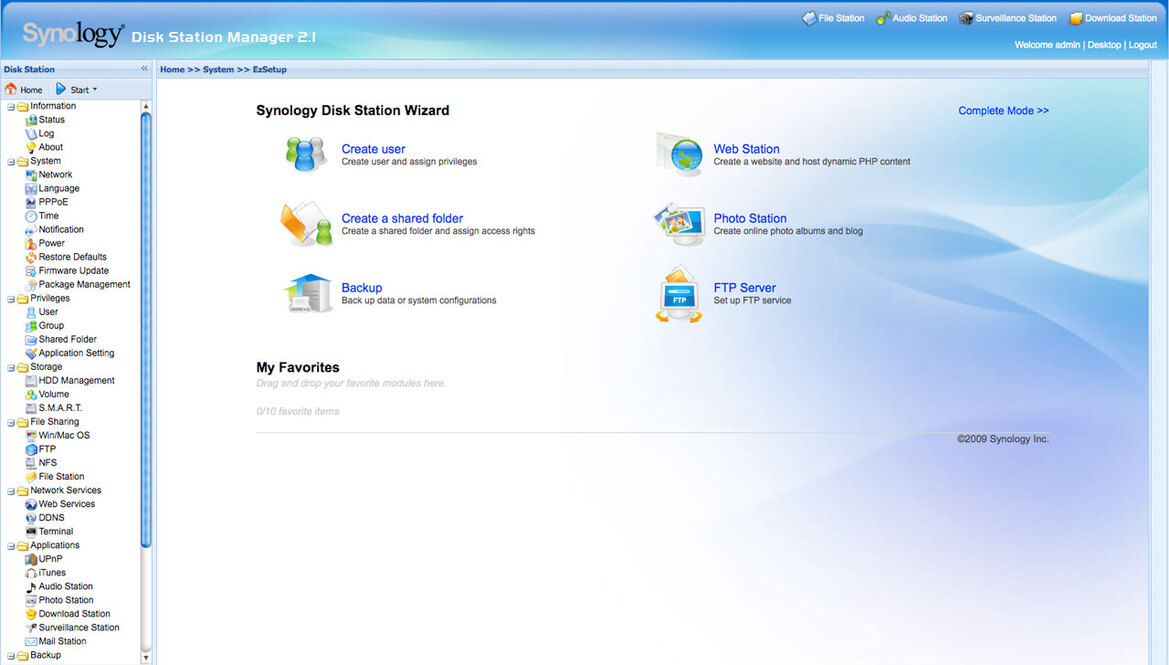Click the Web Station title link
The image size is (1169, 665).
pos(746,149)
